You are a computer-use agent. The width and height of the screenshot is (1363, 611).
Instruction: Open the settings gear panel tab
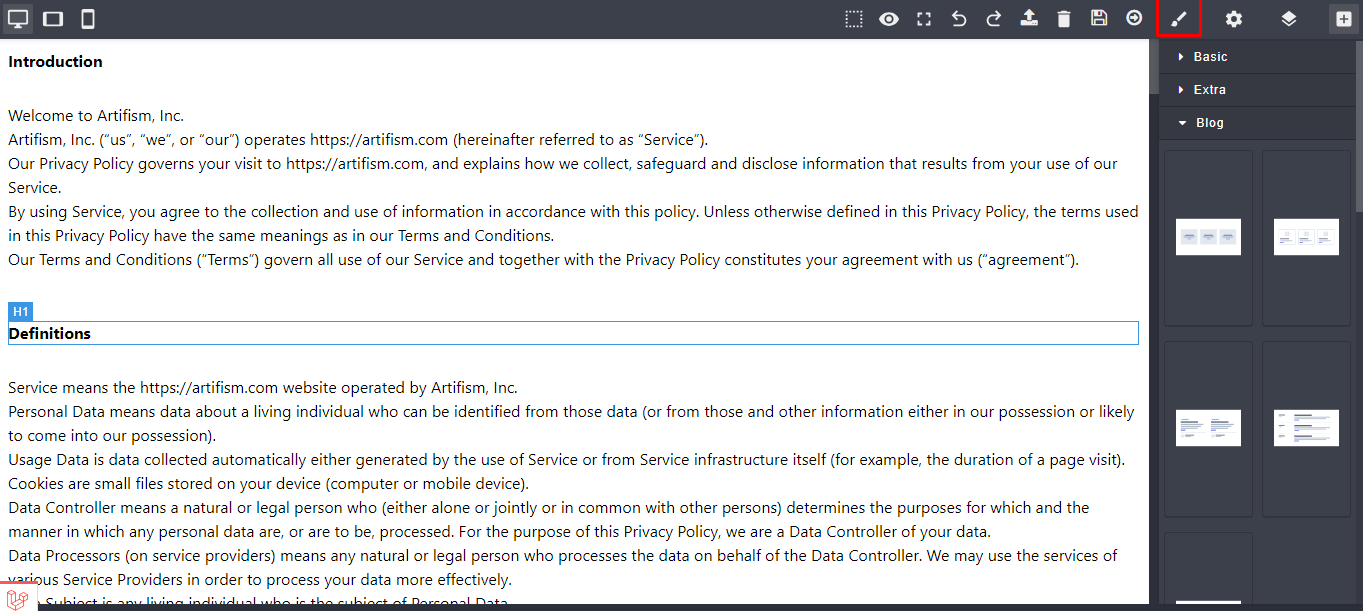pos(1234,19)
